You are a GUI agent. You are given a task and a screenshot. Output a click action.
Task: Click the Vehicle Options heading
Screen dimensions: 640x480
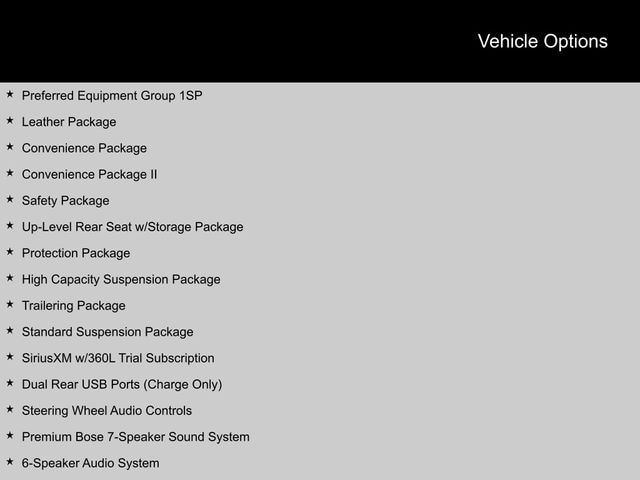(542, 41)
